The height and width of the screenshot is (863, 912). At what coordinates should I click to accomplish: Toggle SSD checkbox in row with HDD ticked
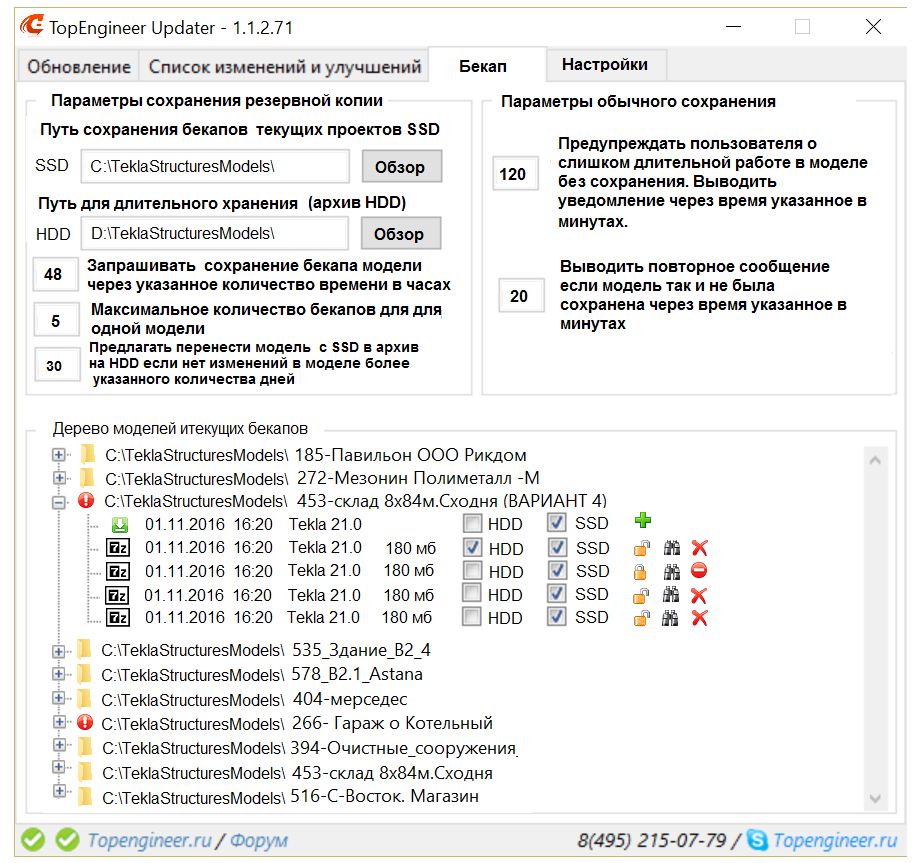[x=557, y=547]
